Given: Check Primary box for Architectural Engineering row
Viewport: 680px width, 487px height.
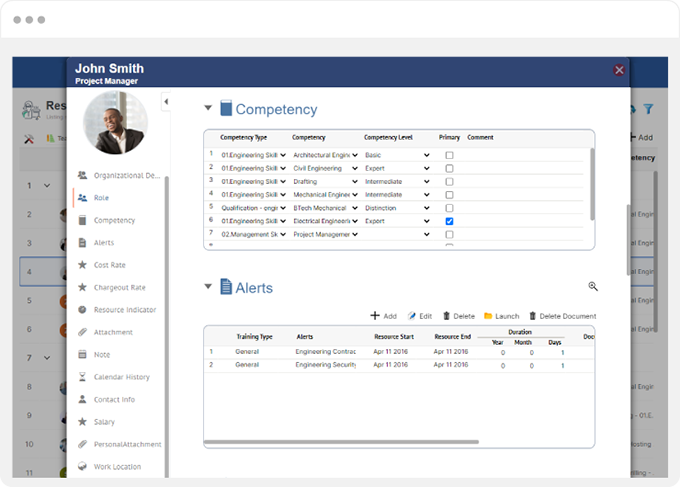Looking at the screenshot, I should (x=449, y=155).
